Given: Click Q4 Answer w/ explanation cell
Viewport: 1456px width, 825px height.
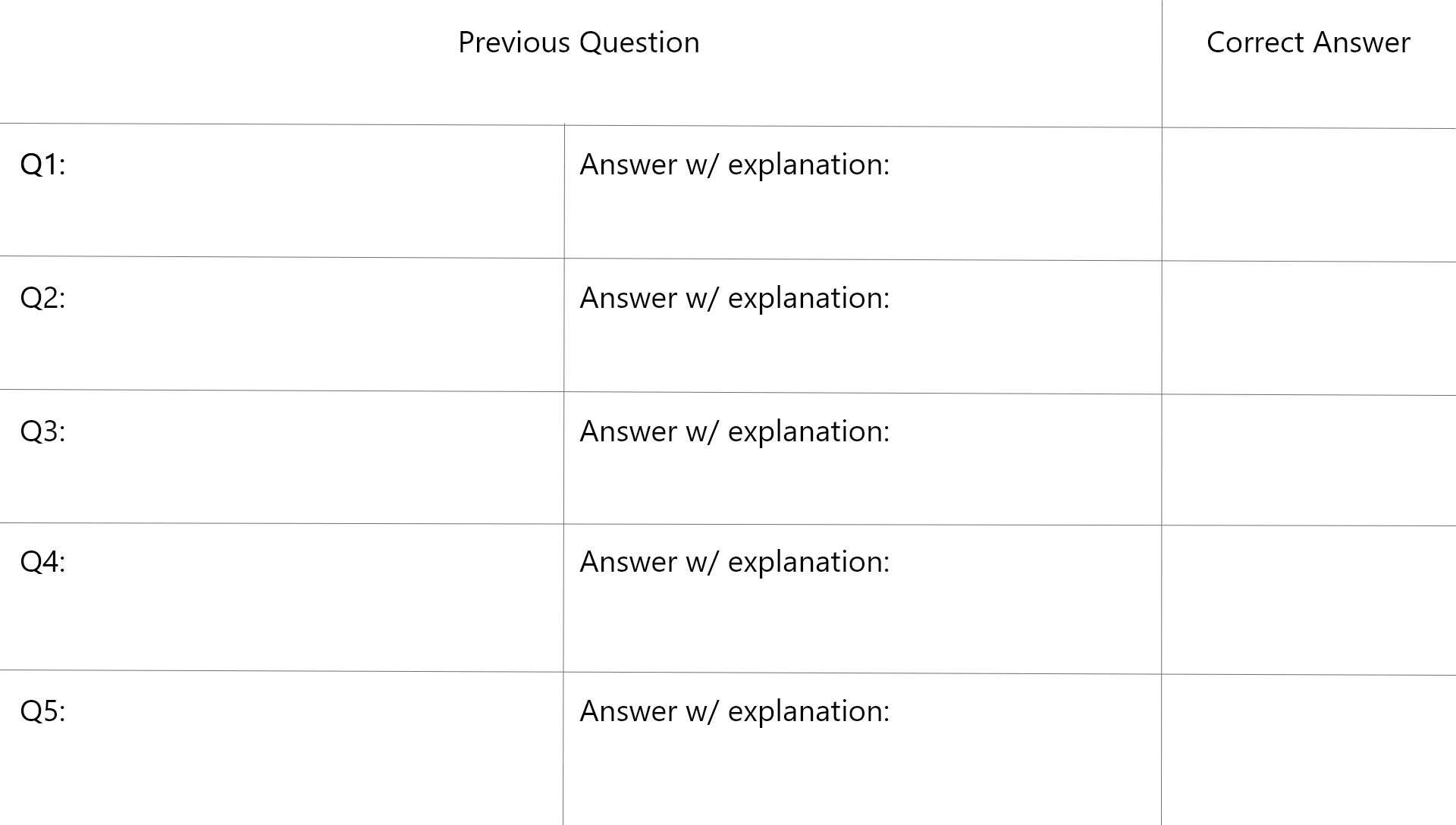Looking at the screenshot, I should [x=863, y=599].
